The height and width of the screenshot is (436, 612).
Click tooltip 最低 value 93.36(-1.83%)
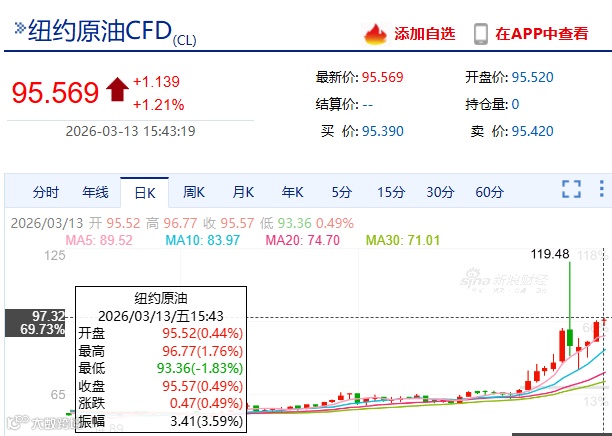click(x=200, y=368)
